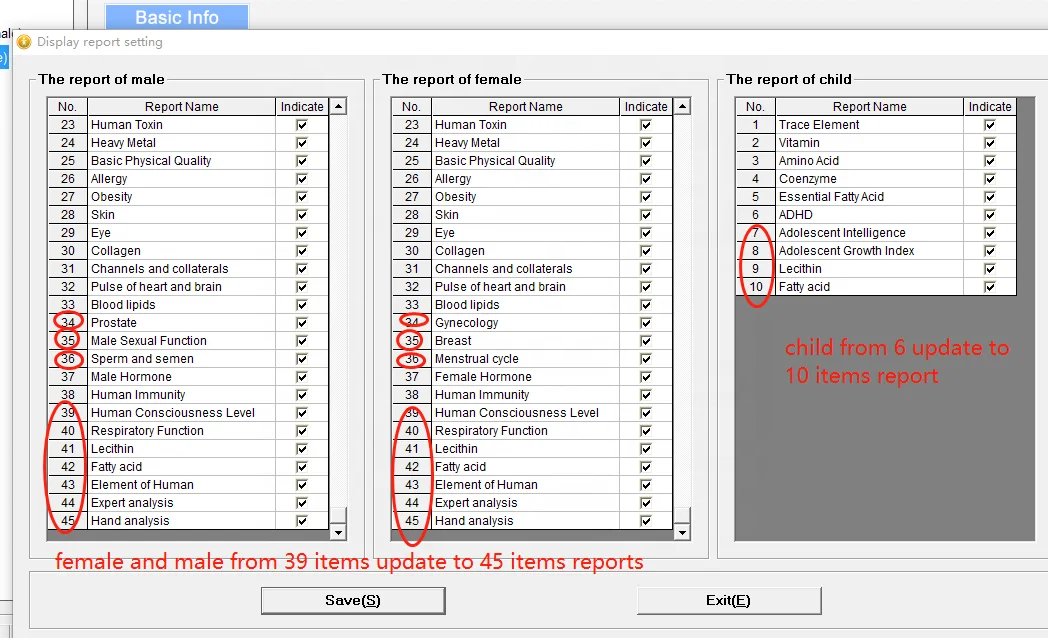
Task: Toggle Collagen checkbox in the male list
Action: [x=301, y=250]
